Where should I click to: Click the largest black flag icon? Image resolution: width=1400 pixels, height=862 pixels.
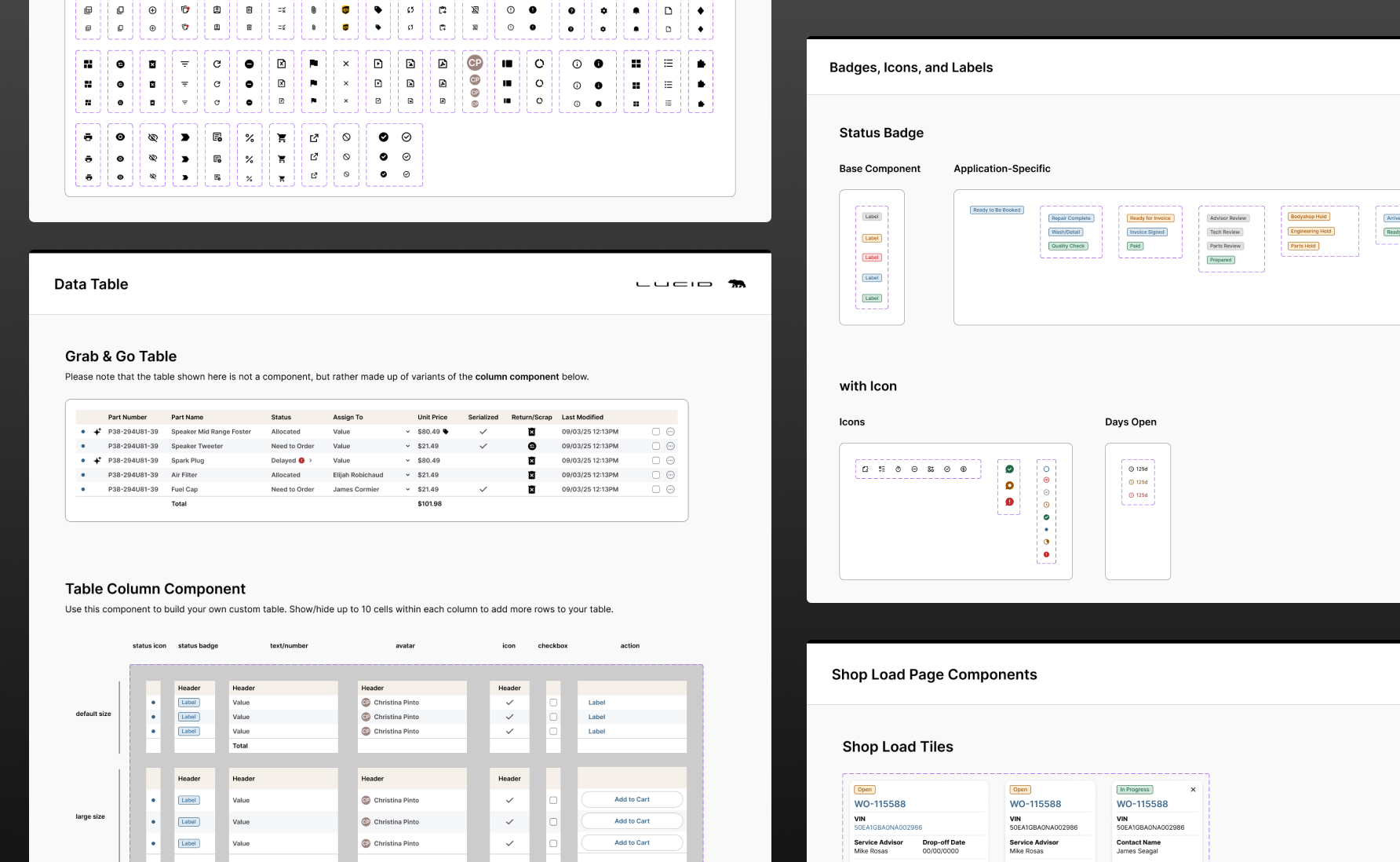tap(313, 64)
